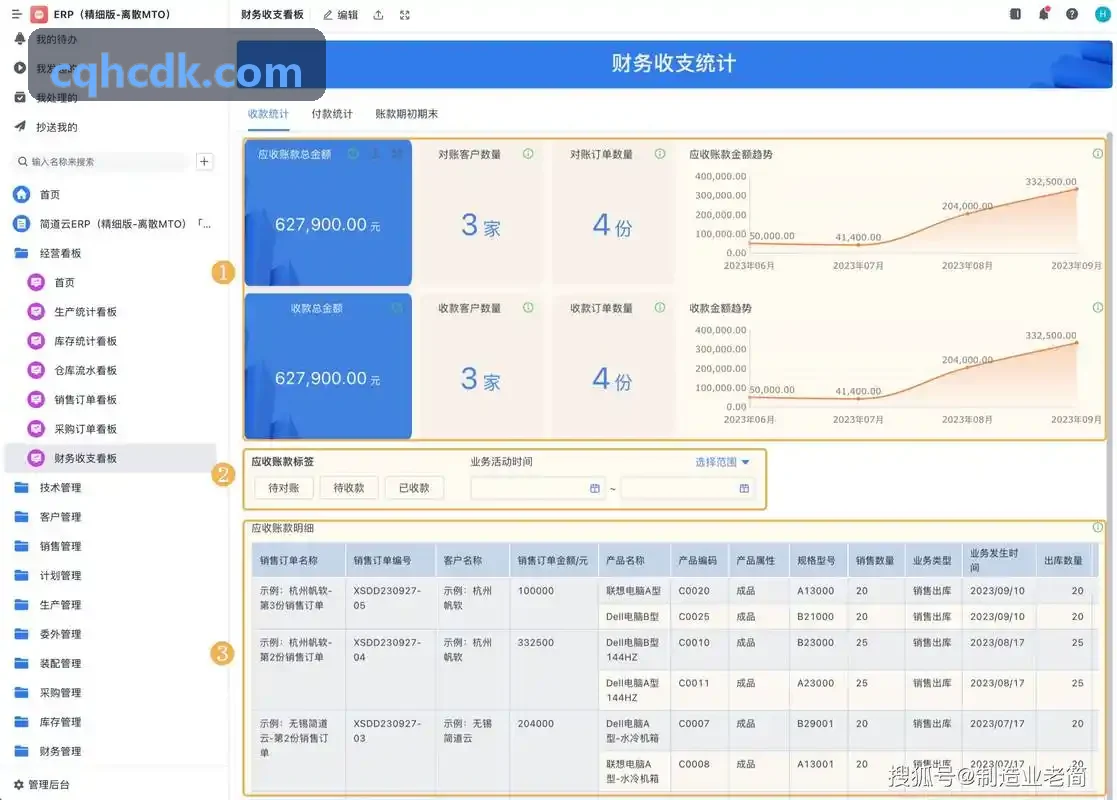Select 财务收支看板 in sidebar
Image resolution: width=1117 pixels, height=800 pixels.
pyautogui.click(x=110, y=458)
